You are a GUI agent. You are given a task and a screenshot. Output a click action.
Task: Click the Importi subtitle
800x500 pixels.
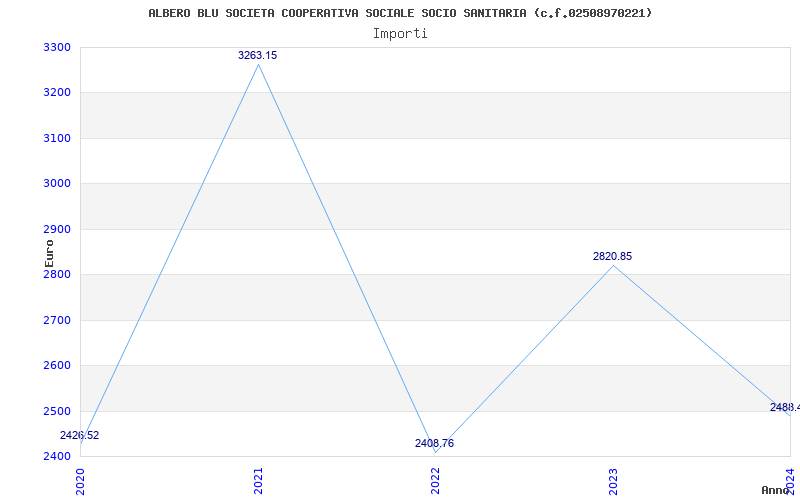[x=400, y=34]
